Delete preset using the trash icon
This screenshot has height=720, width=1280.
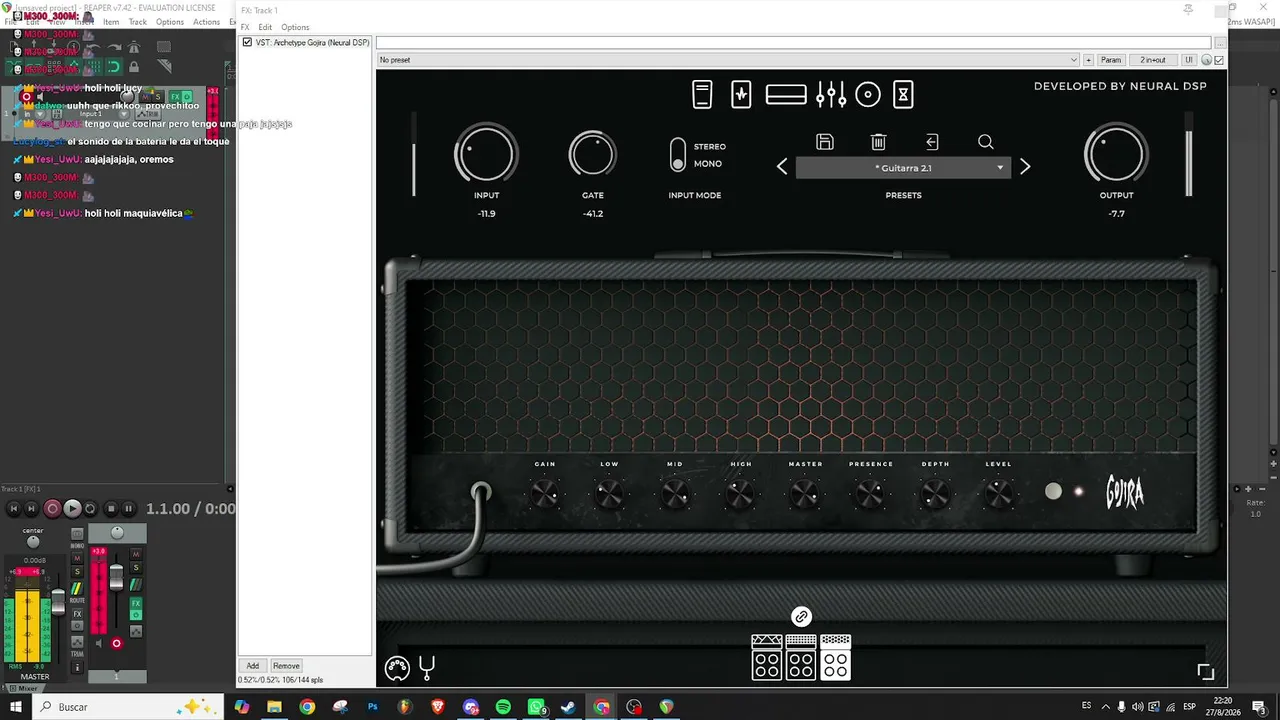coord(878,142)
